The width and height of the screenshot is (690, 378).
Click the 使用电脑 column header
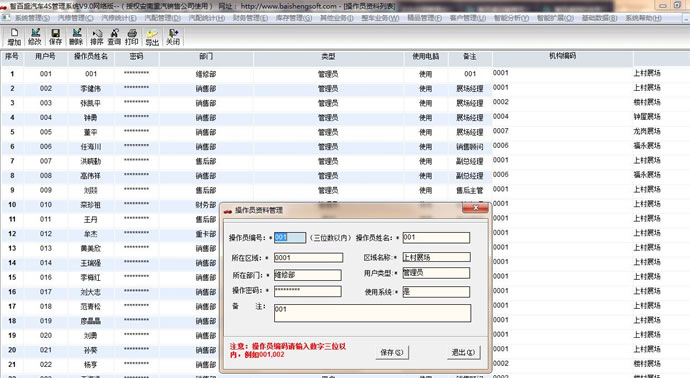(x=426, y=56)
